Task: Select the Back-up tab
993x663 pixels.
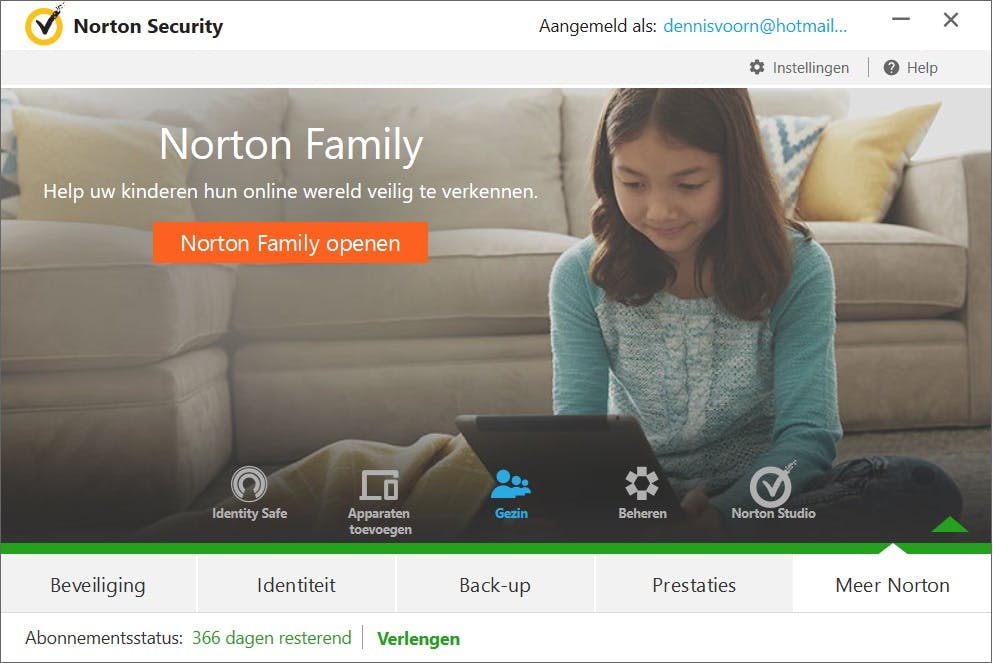Action: point(495,584)
